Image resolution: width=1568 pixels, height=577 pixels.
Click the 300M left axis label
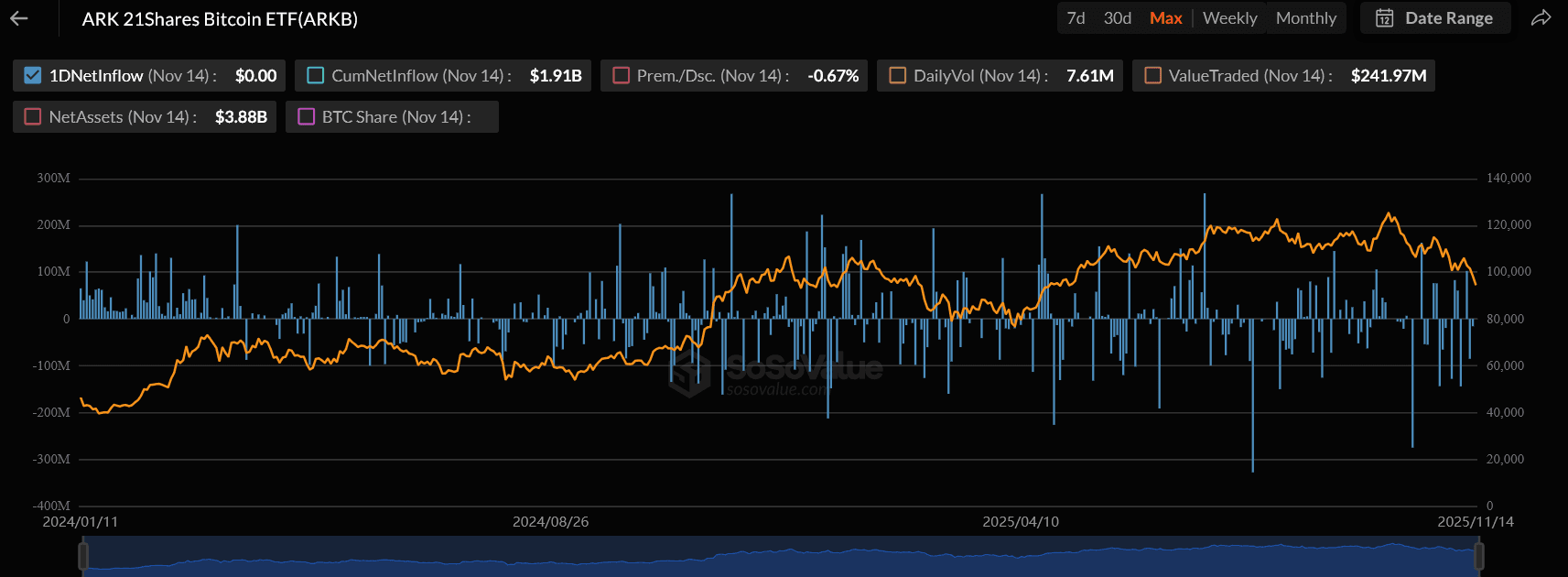53,178
